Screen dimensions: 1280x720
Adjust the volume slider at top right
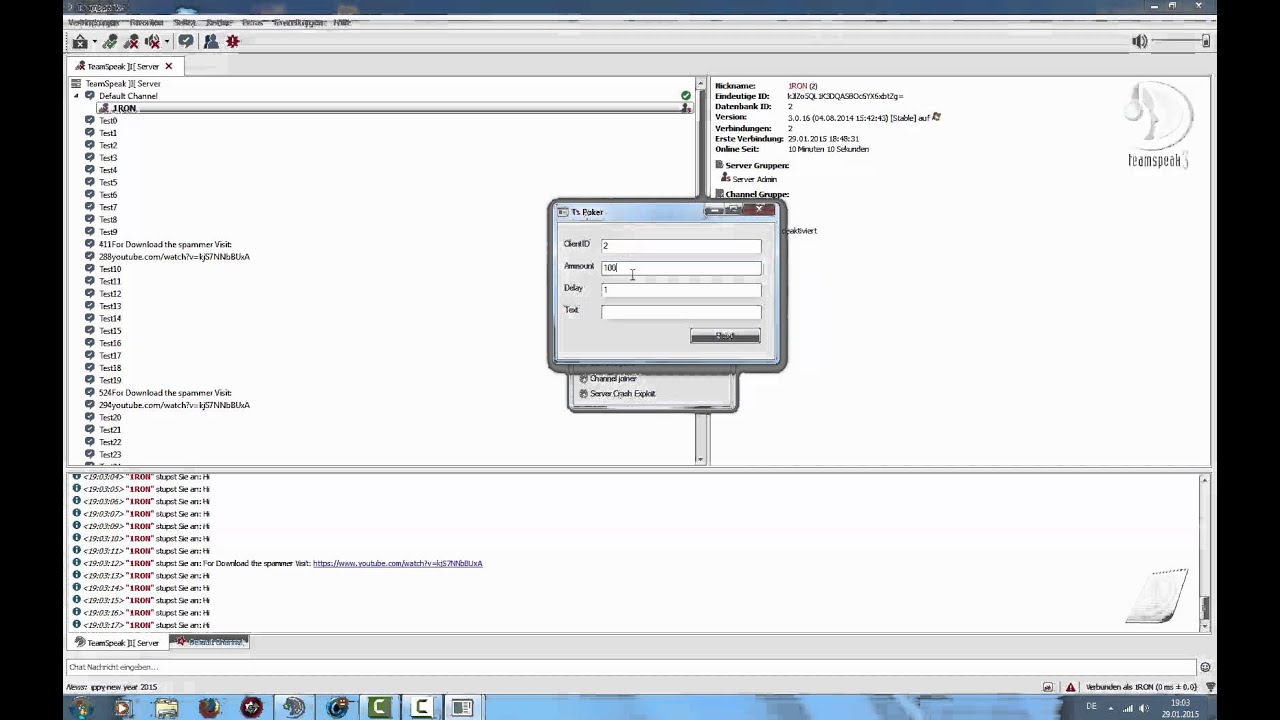point(1181,41)
